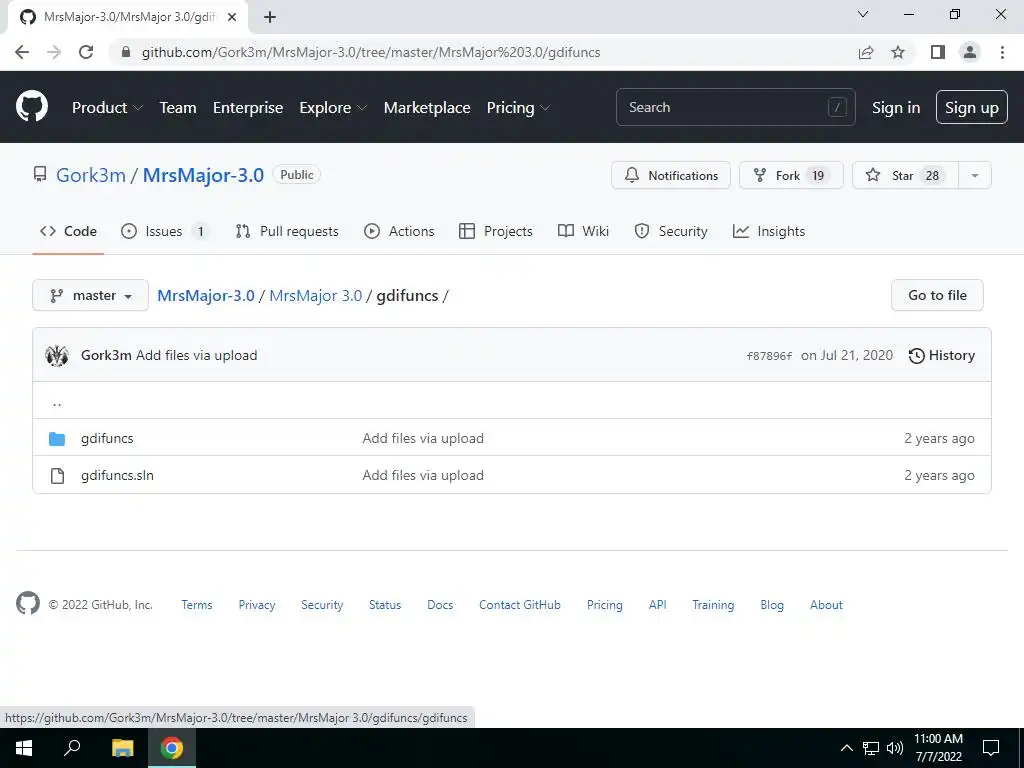Go back with browser back arrow
The image size is (1024, 768).
pos(22,52)
